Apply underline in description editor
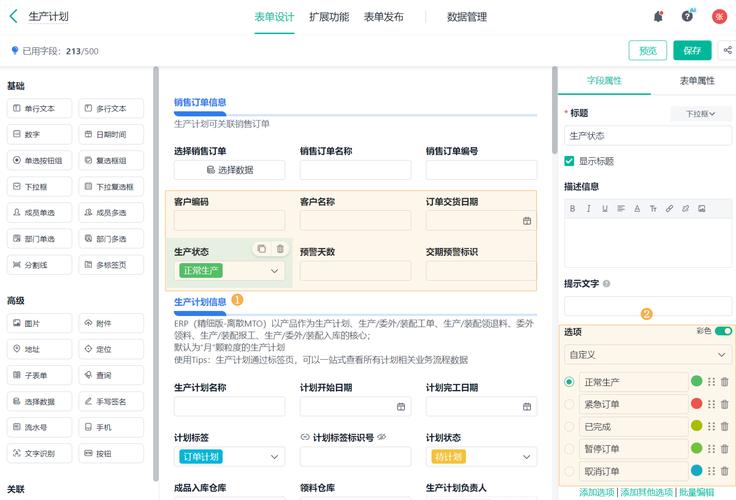Viewport: 736px width, 500px height. coord(605,208)
